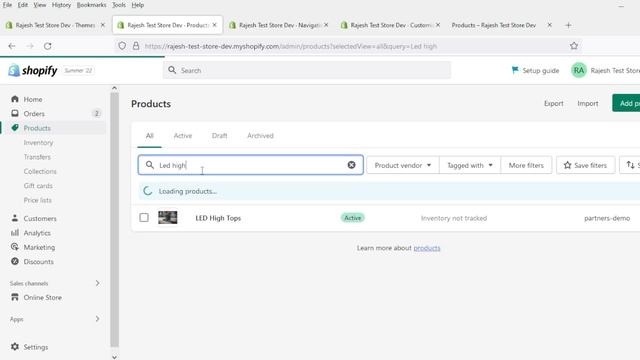The height and width of the screenshot is (360, 640).
Task: Click the top Shopify admin search field
Action: tap(307, 70)
